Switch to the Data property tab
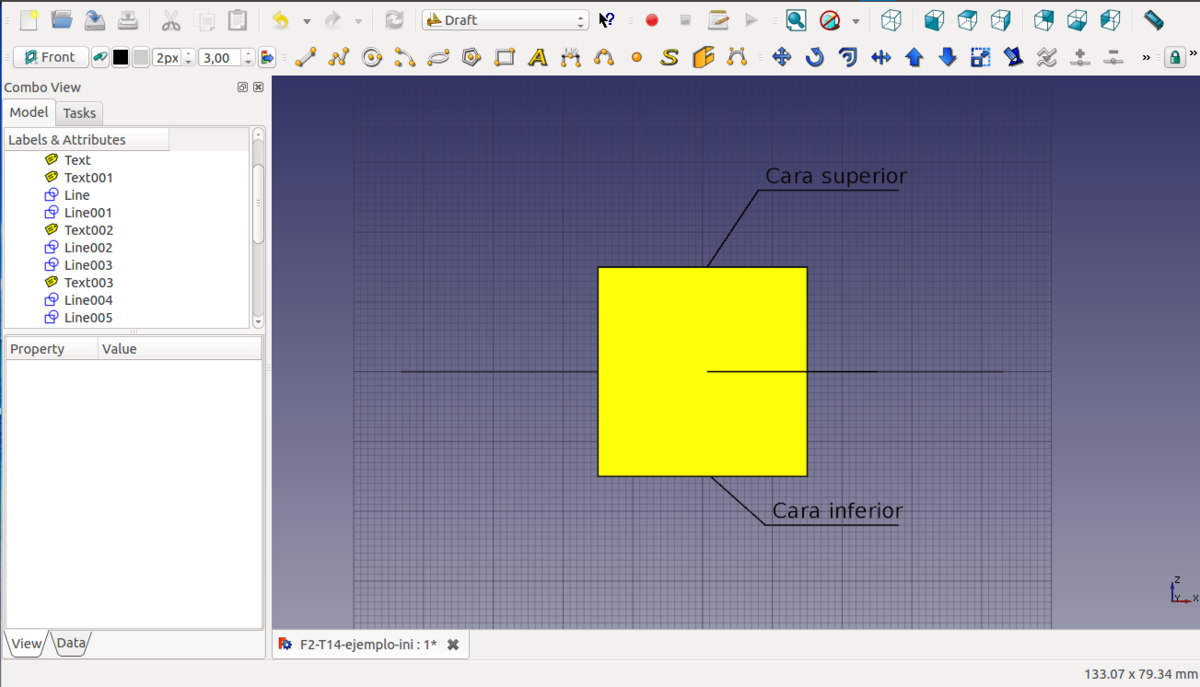The width and height of the screenshot is (1200, 687). tap(71, 643)
